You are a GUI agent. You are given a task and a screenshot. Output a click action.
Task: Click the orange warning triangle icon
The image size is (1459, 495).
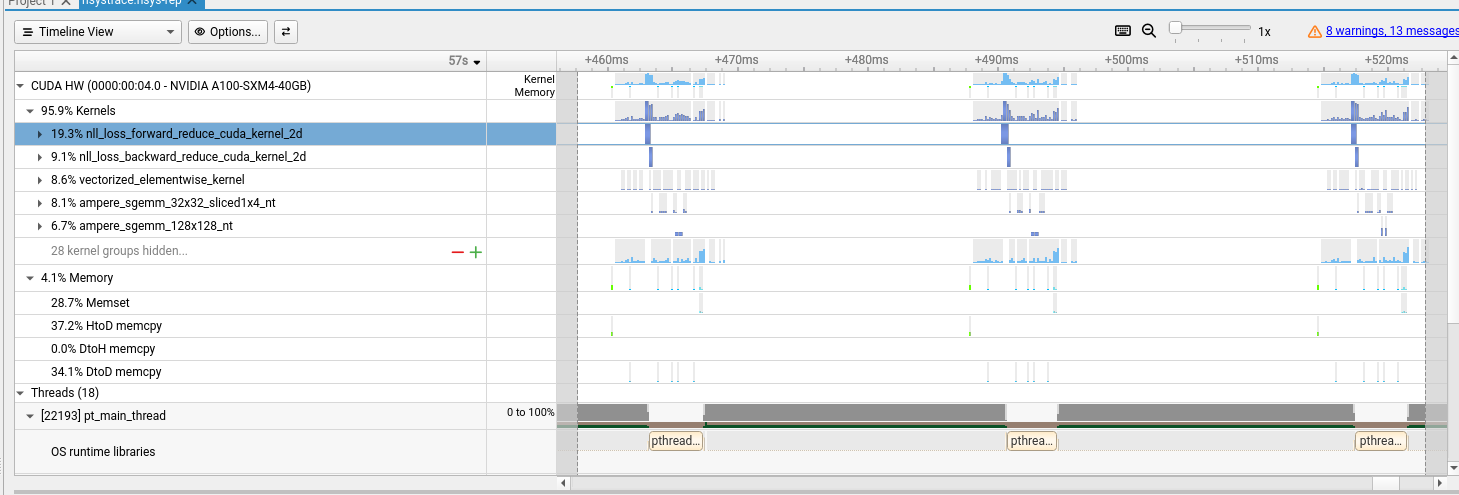point(1315,32)
